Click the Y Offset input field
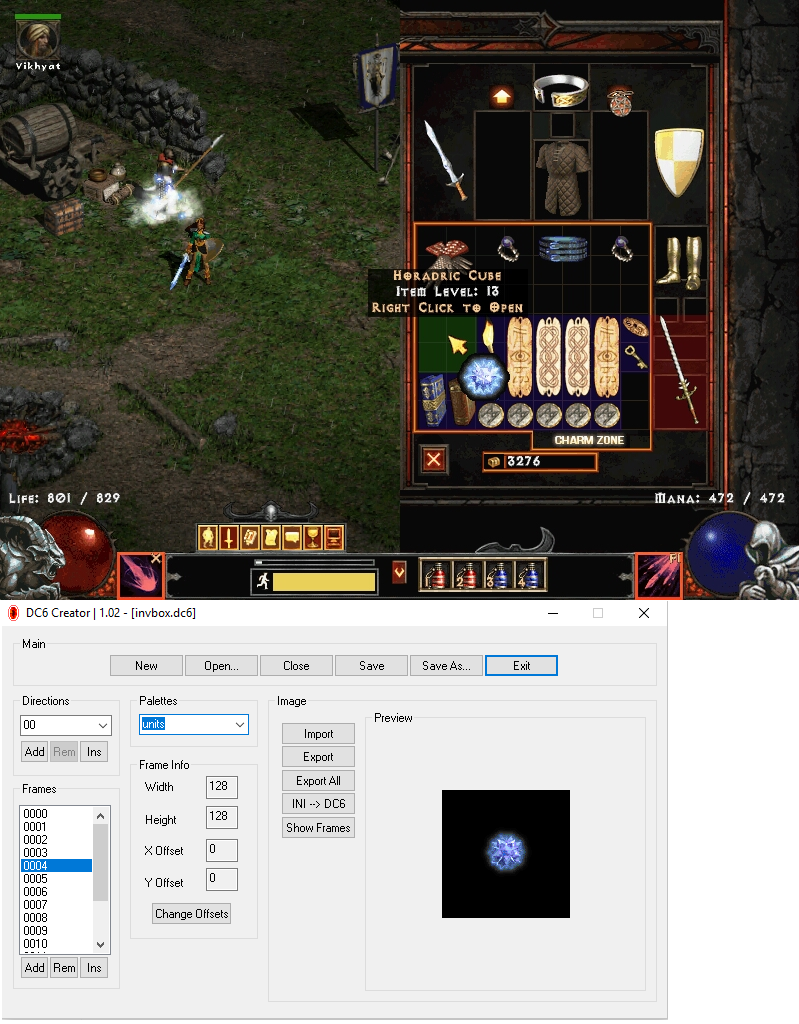The image size is (799, 1024). point(221,879)
